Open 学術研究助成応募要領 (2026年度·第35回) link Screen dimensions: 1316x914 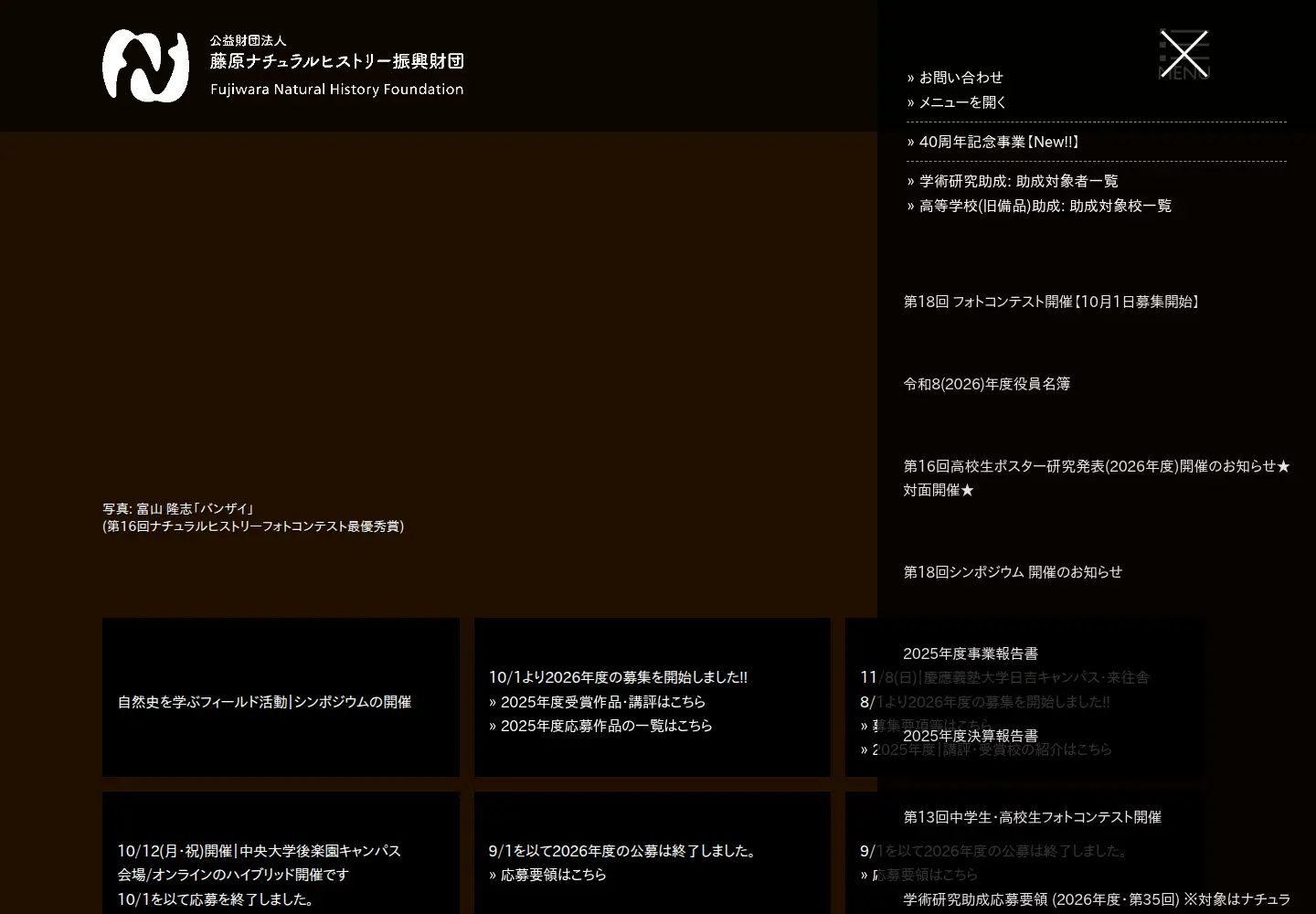click(x=1097, y=899)
